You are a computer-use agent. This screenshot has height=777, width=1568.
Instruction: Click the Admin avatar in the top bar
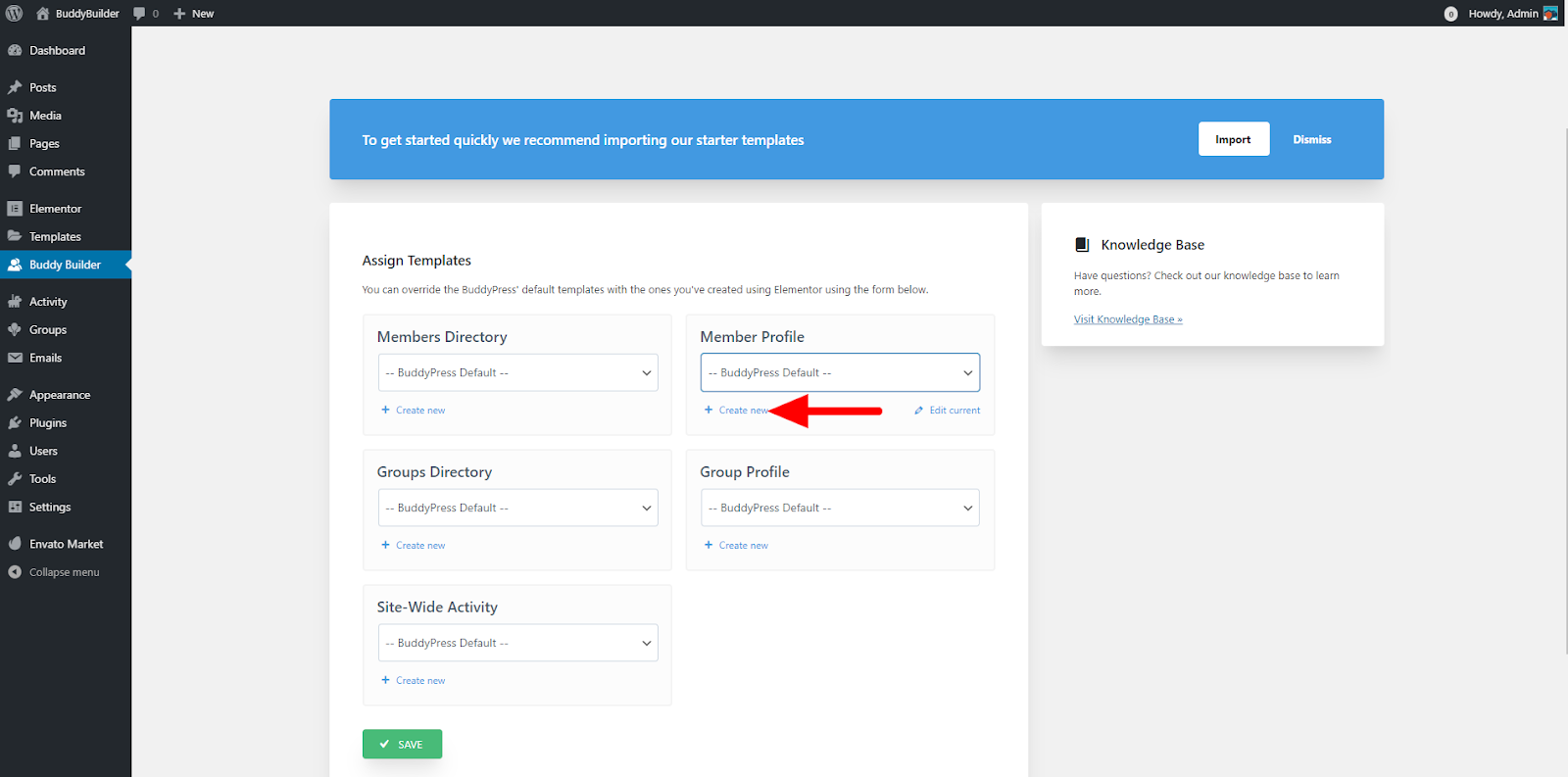tap(1550, 14)
